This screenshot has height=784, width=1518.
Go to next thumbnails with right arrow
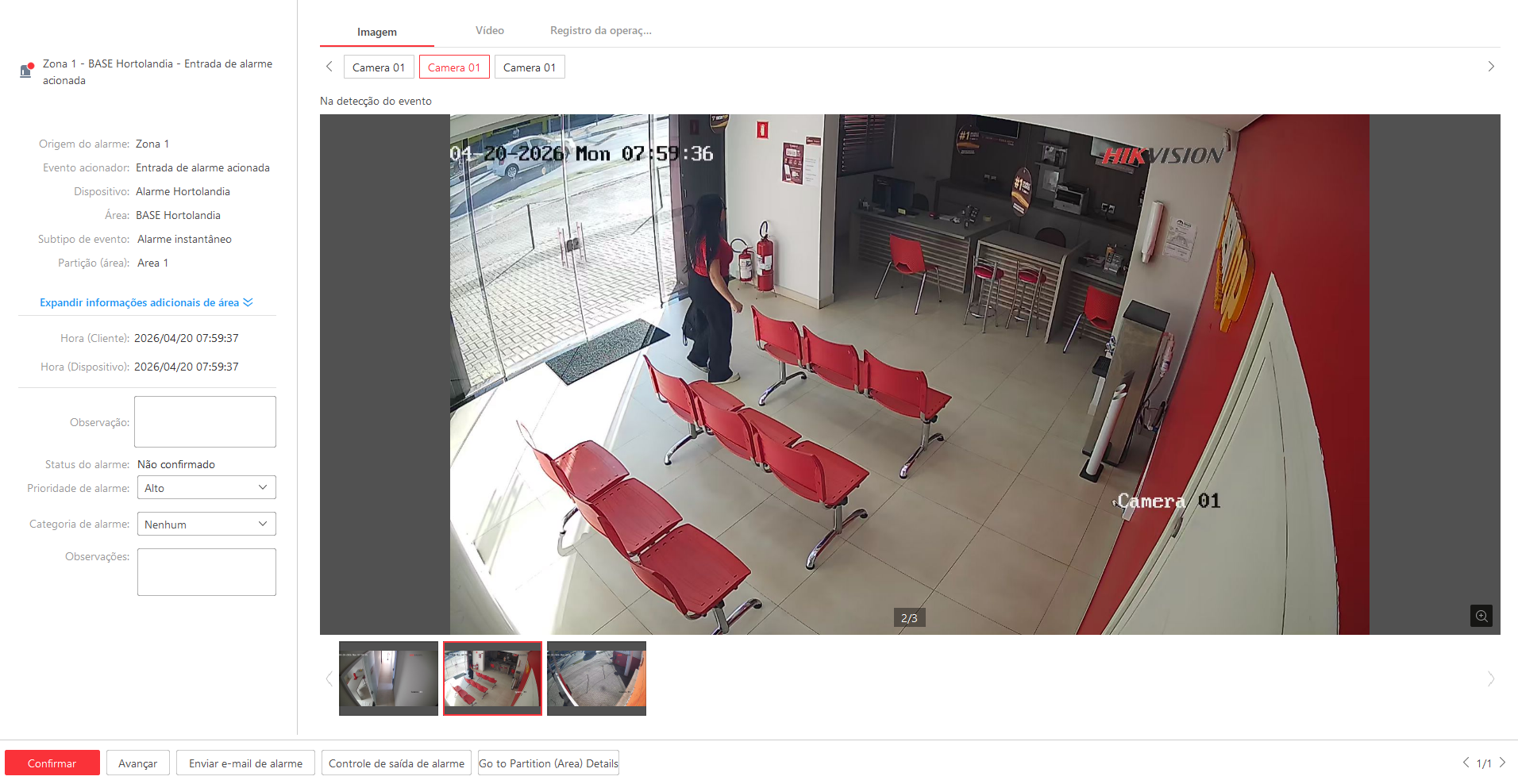(1490, 678)
